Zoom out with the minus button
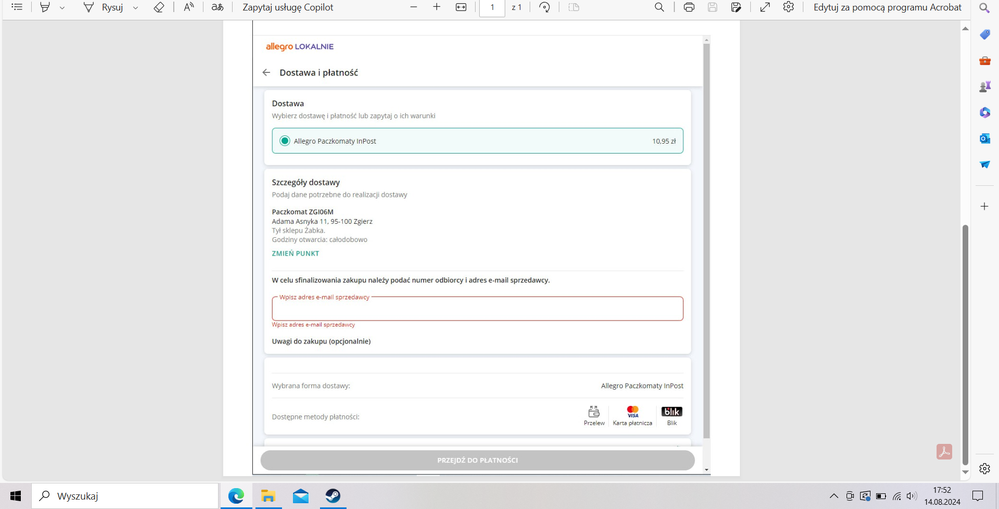 413,7
